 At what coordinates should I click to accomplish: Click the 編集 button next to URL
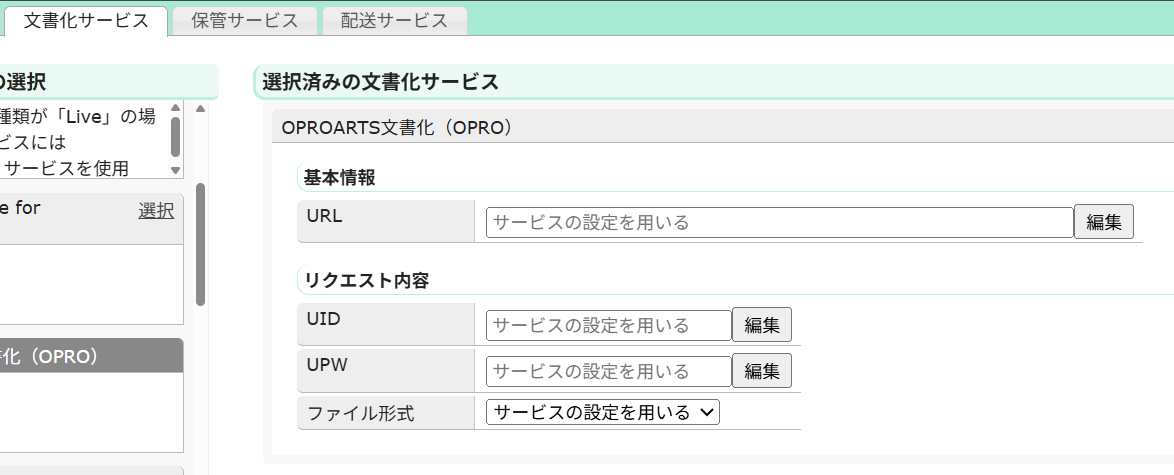pyautogui.click(x=1104, y=223)
